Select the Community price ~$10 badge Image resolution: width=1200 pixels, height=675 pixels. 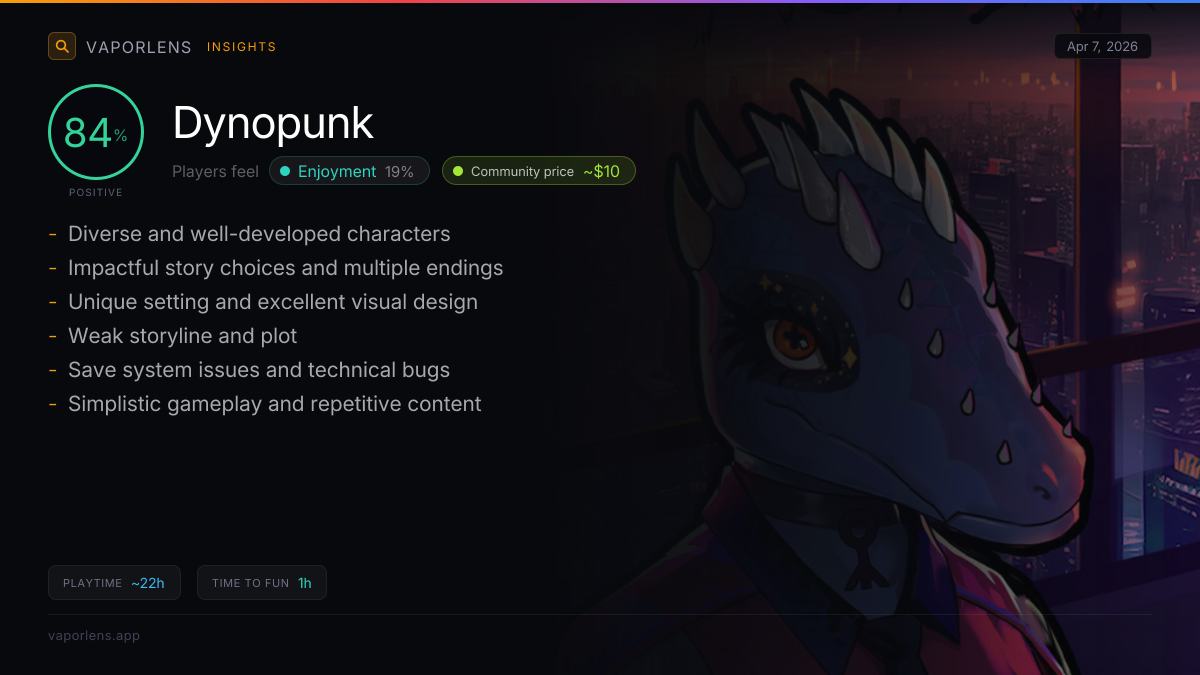[x=539, y=171]
